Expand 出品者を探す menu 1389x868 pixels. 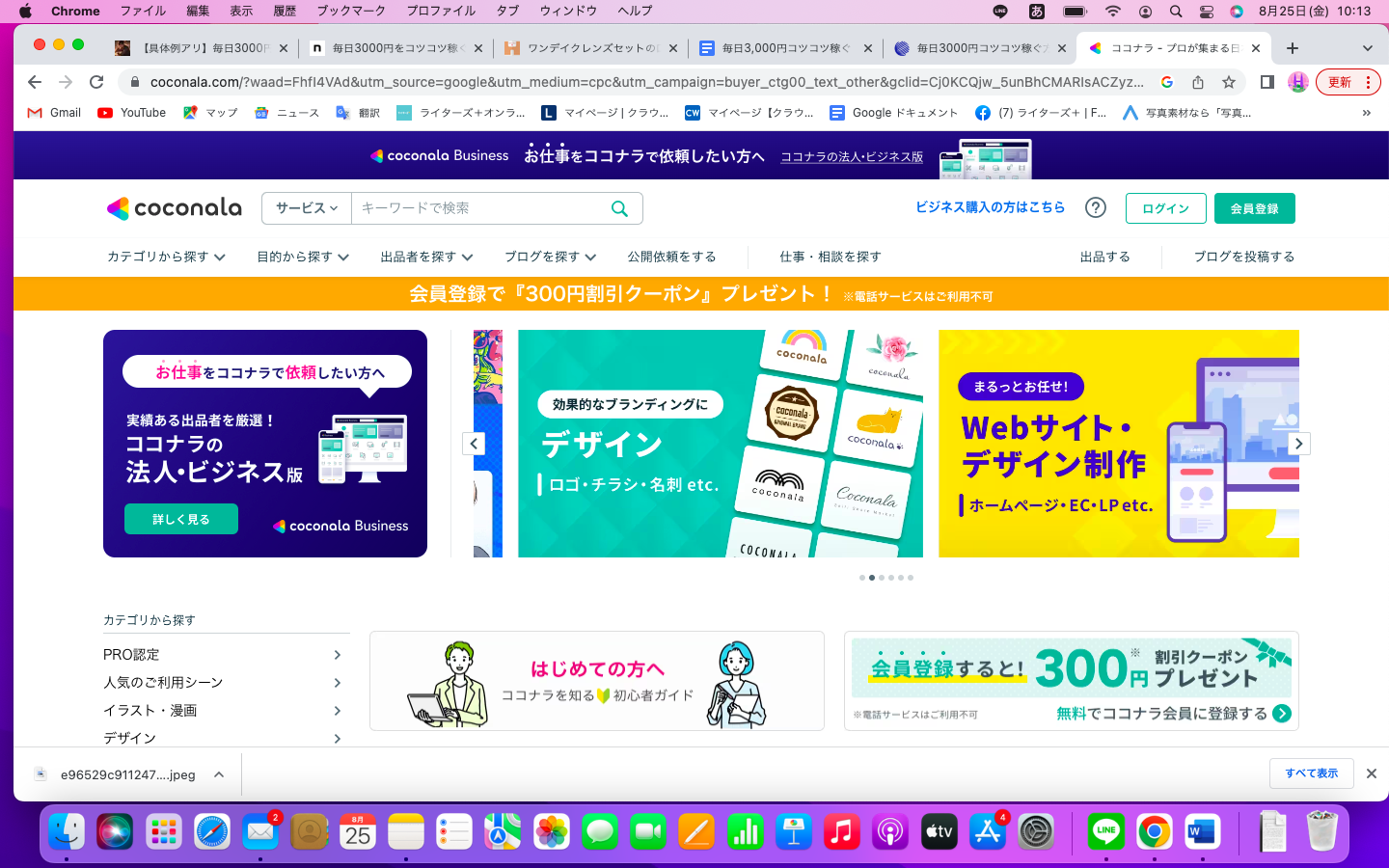(x=426, y=257)
